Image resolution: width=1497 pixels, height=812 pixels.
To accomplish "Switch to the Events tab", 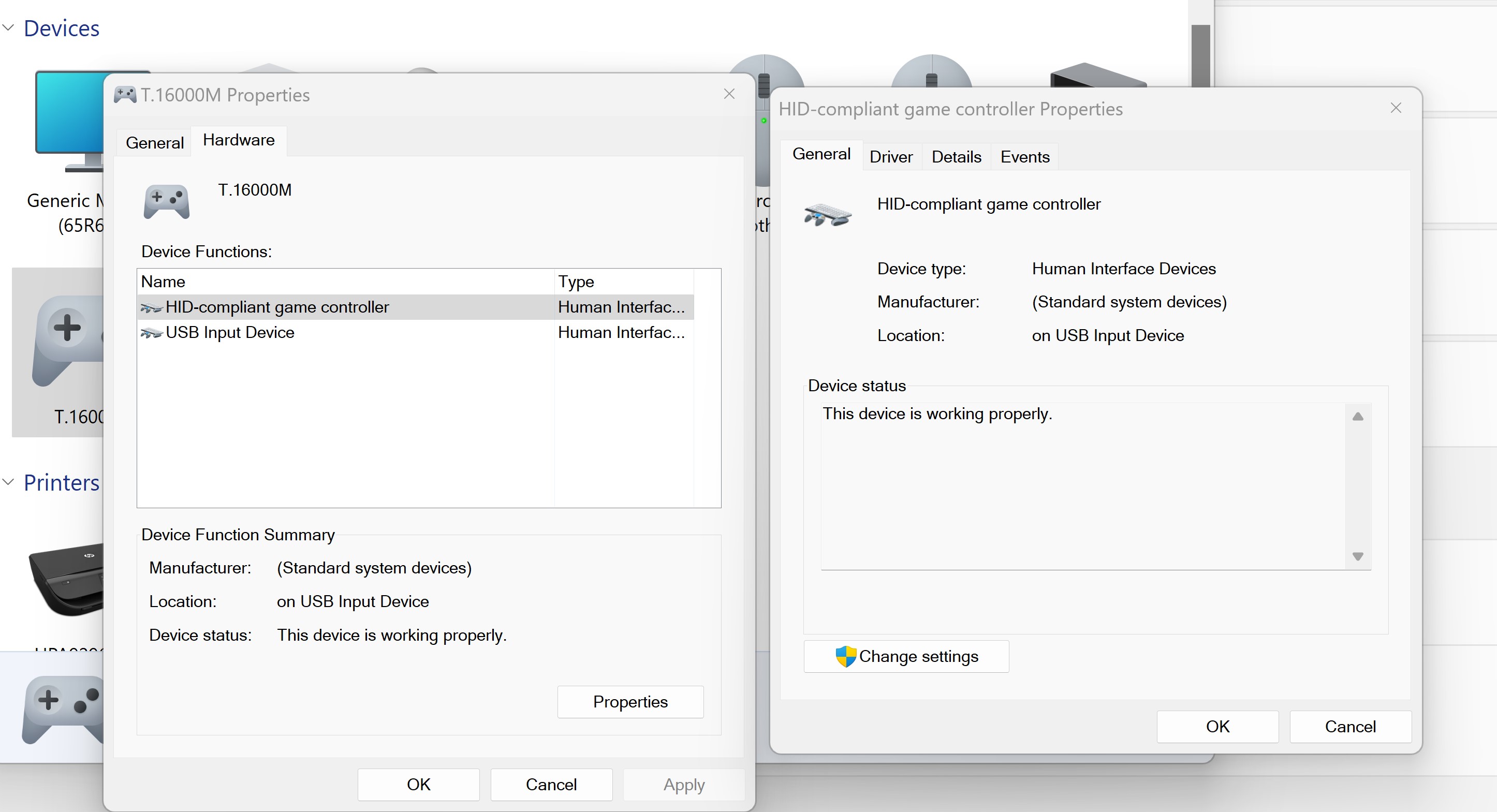I will pos(1024,157).
